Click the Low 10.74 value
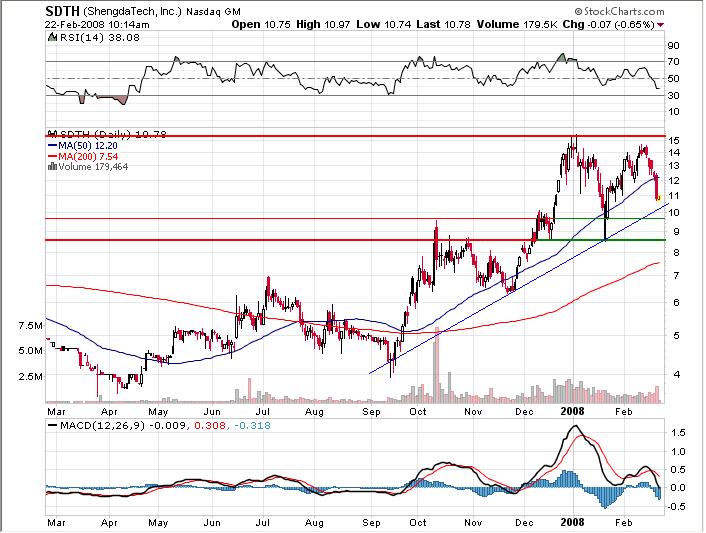This screenshot has height=533, width=706. click(x=384, y=25)
